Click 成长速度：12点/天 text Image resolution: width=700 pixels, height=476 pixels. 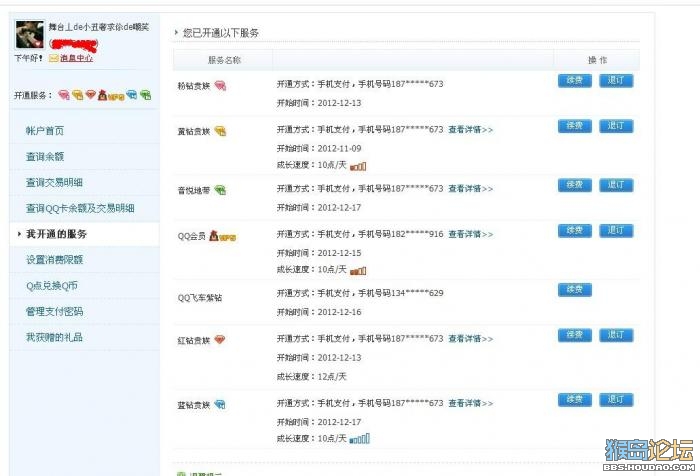coord(312,377)
